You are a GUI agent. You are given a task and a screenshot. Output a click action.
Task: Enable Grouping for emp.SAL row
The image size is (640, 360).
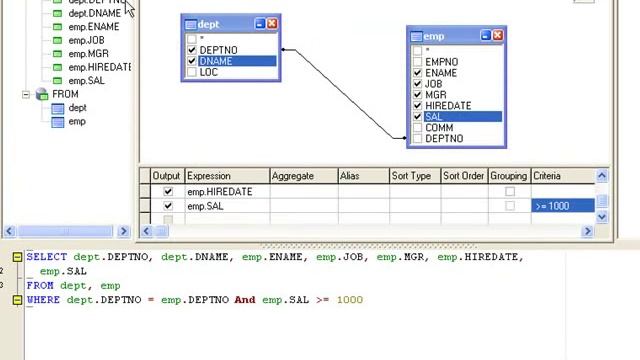[509, 206]
